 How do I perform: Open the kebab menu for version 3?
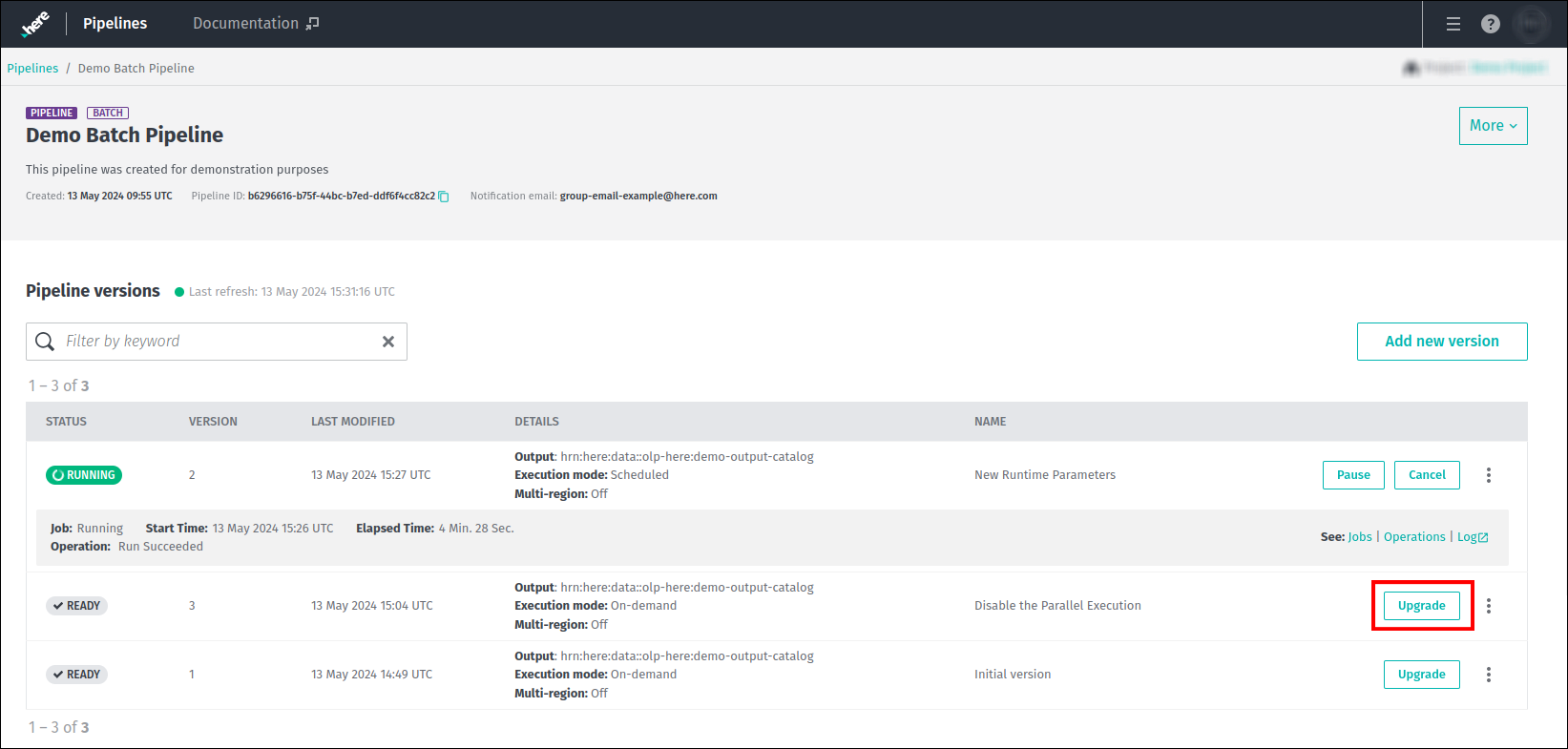[x=1489, y=606]
